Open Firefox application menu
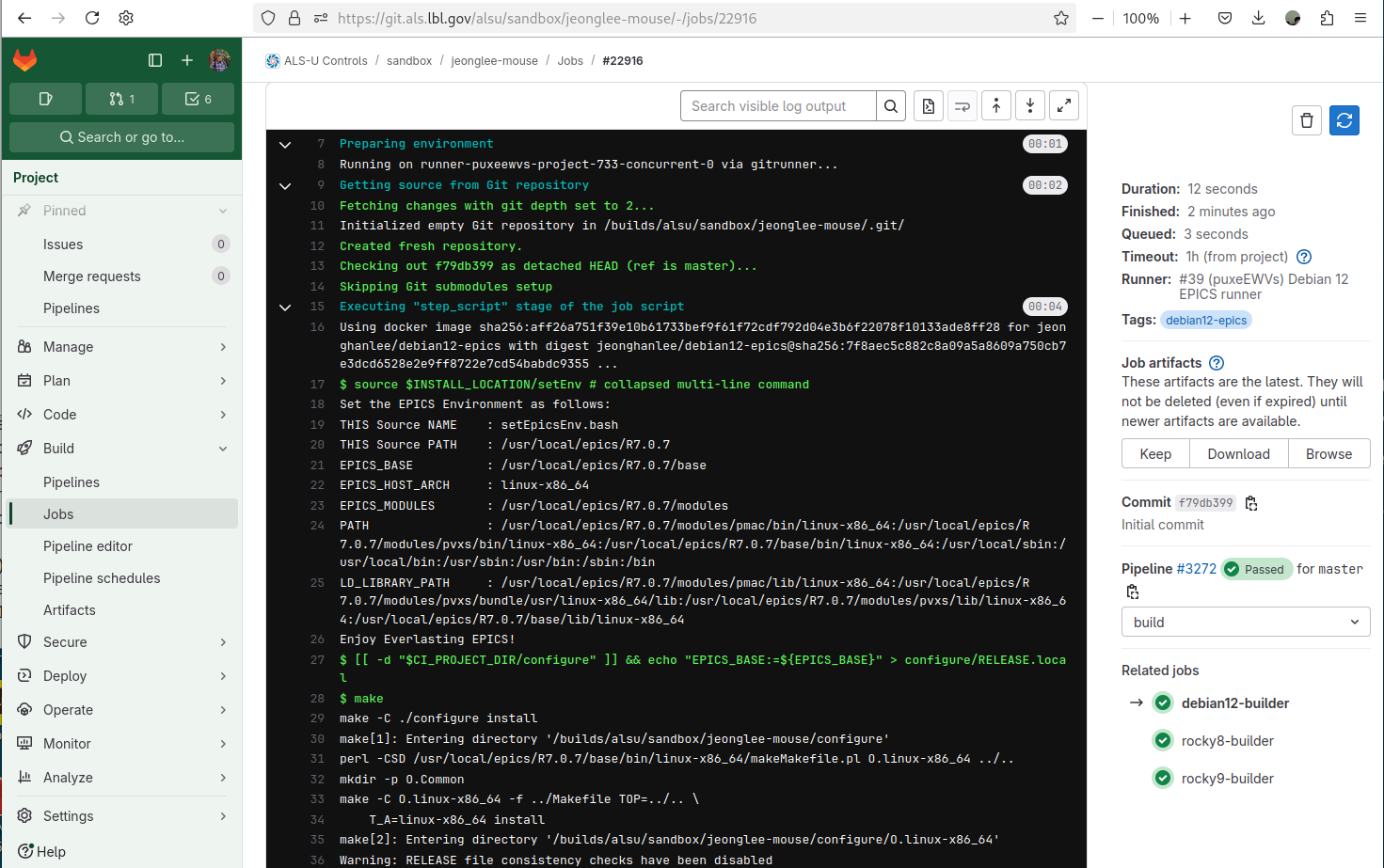The image size is (1384, 868). pos(1360,18)
